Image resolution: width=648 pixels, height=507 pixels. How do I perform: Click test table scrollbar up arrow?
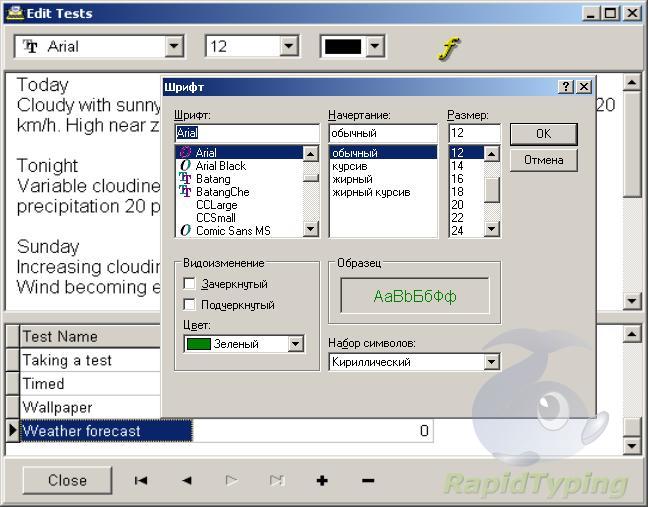coord(631,334)
